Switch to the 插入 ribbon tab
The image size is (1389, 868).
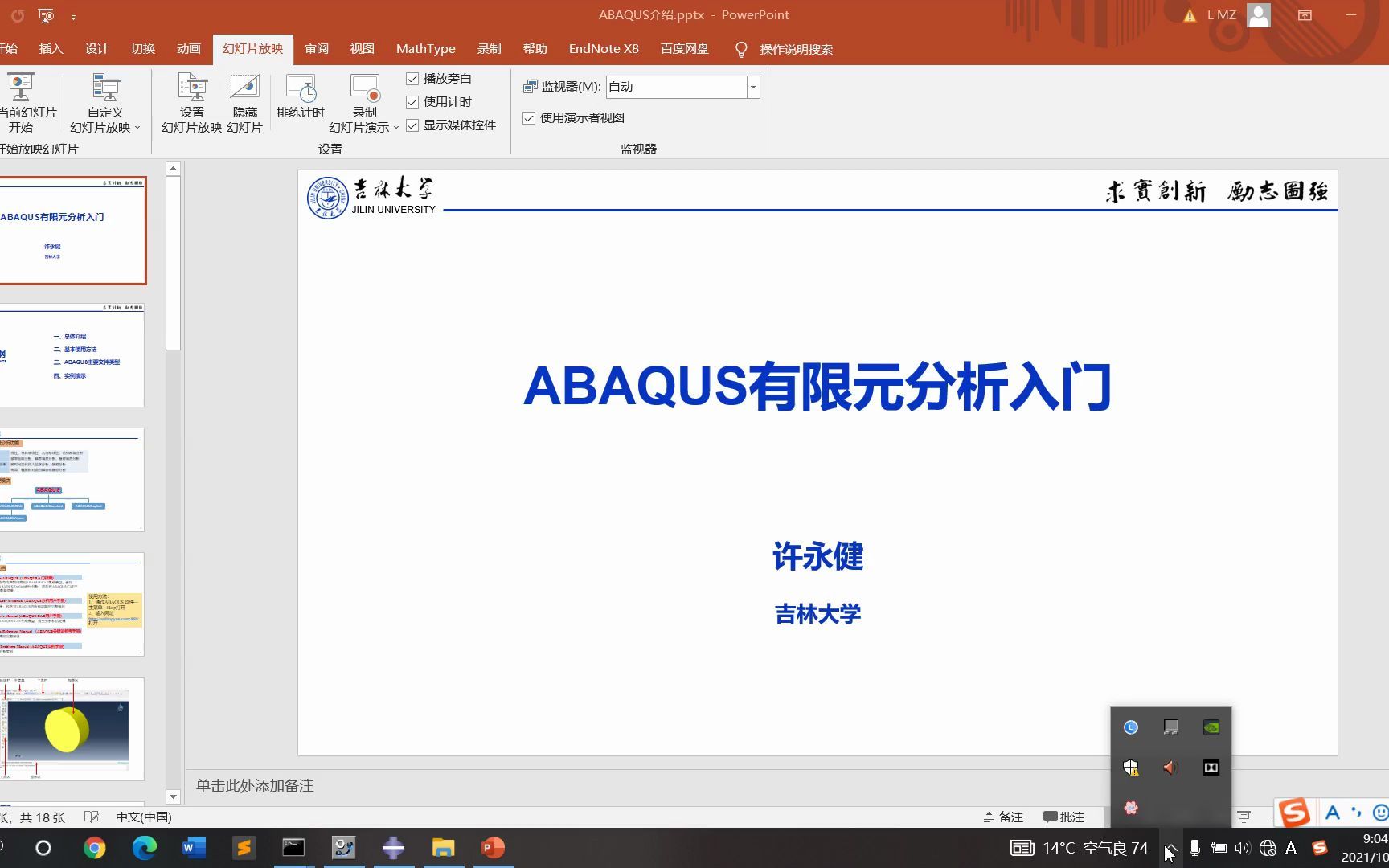pyautogui.click(x=51, y=49)
